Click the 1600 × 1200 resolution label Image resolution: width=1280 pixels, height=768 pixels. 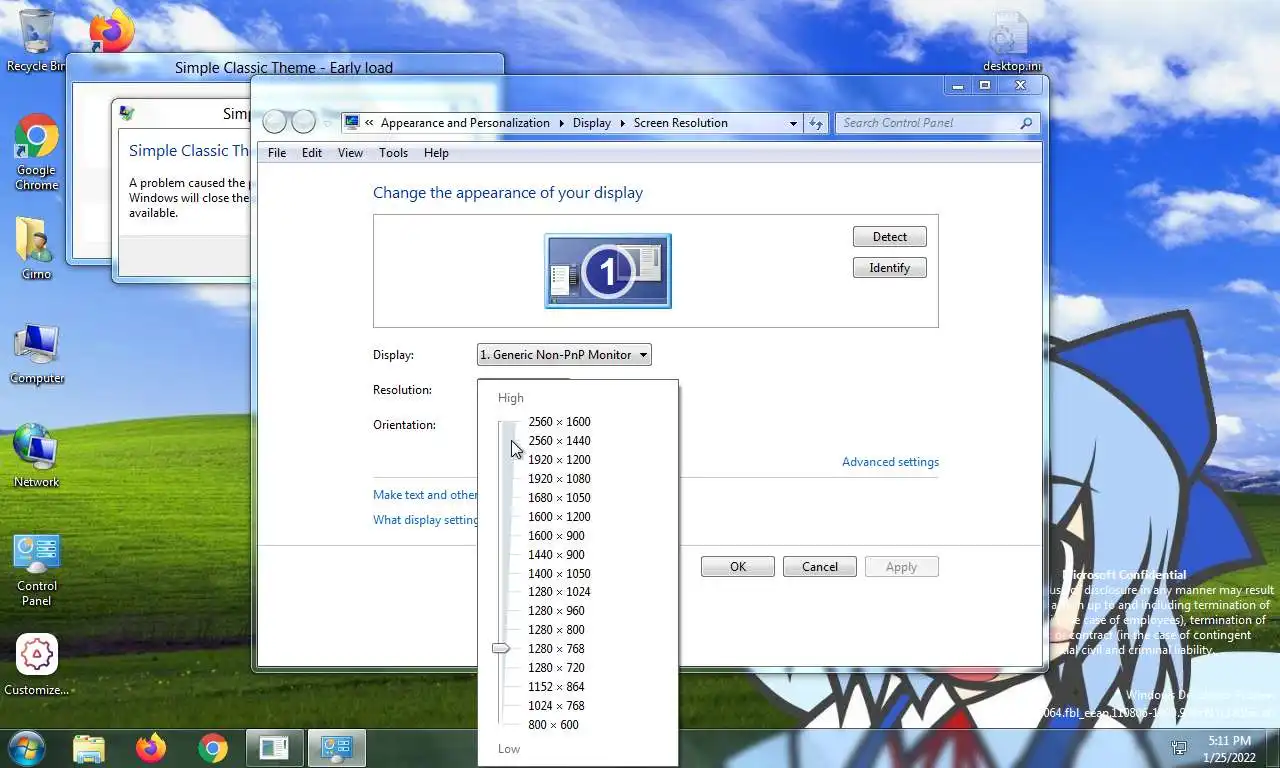pyautogui.click(x=559, y=517)
